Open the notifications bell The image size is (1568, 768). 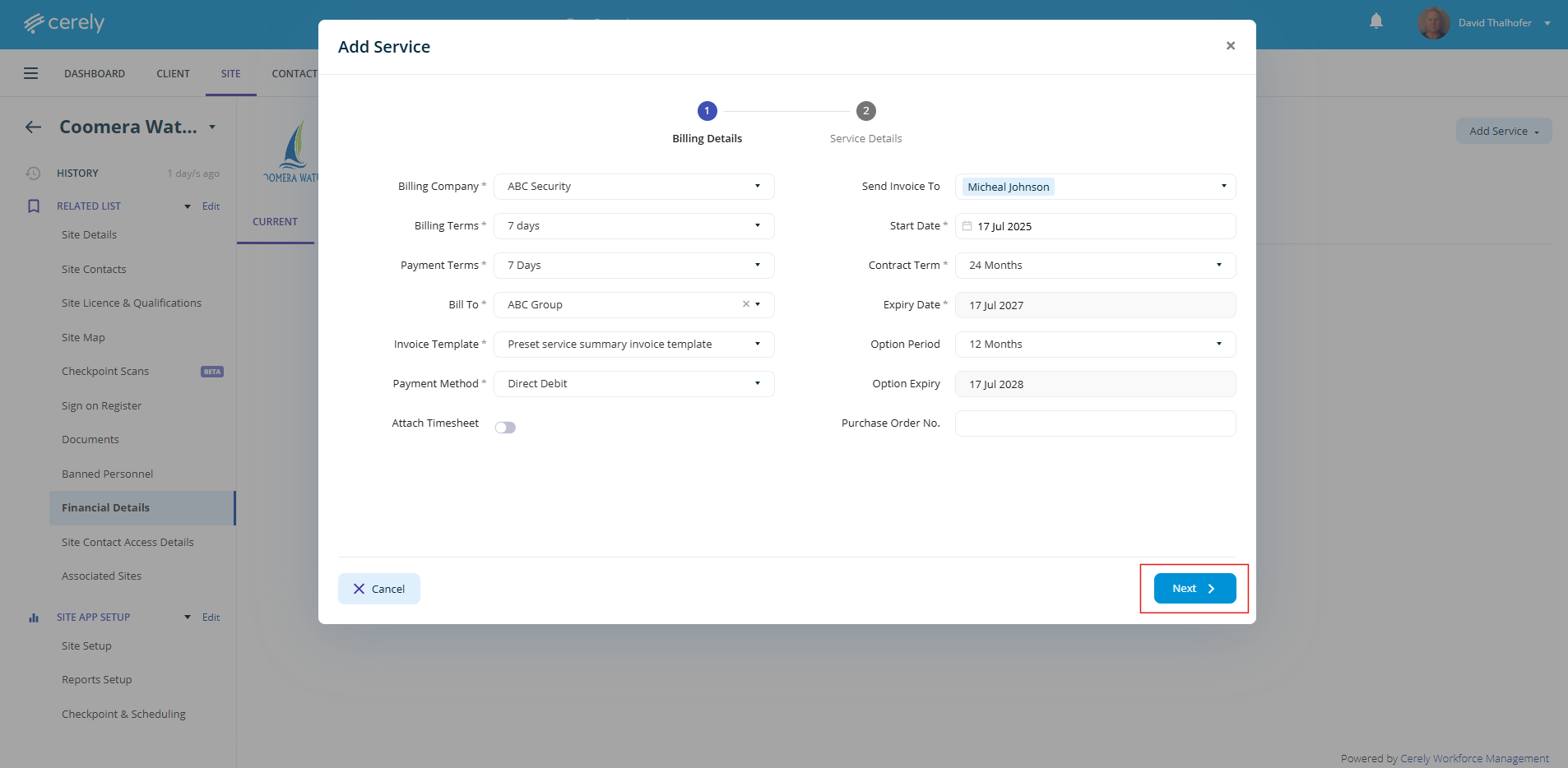1376,21
